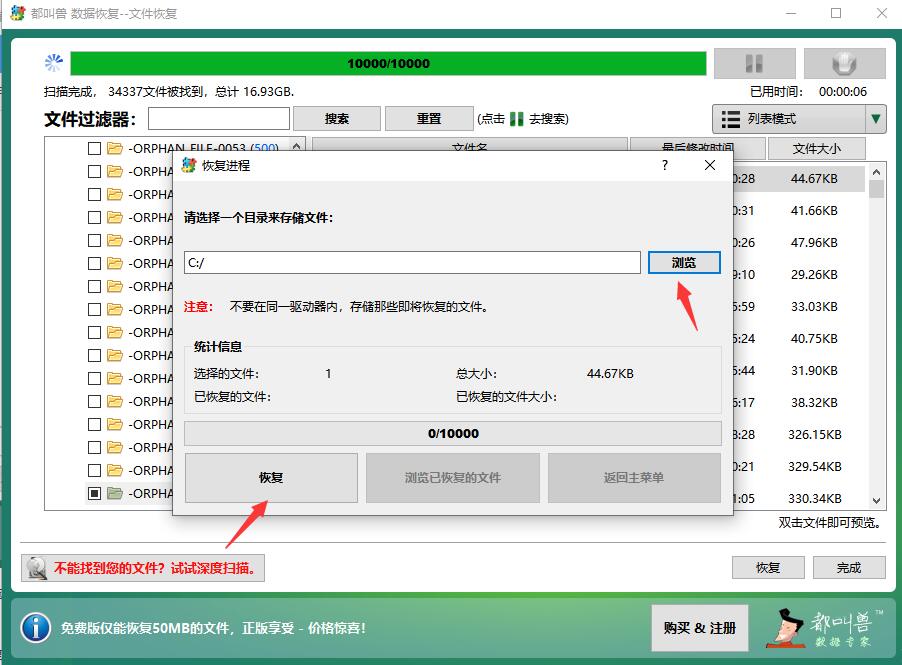Click the 搜索 filter button
The width and height of the screenshot is (902, 665).
click(337, 119)
